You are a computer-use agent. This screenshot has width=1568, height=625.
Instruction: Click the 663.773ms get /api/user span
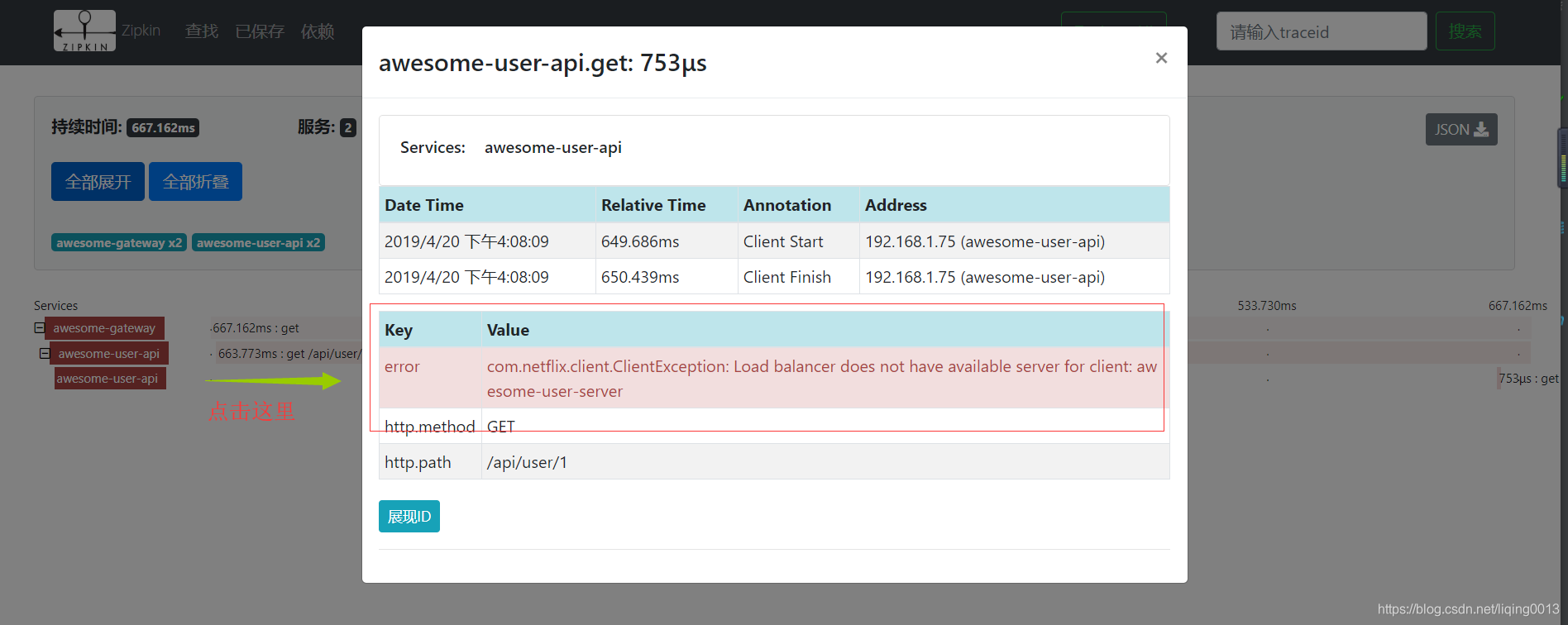click(289, 353)
